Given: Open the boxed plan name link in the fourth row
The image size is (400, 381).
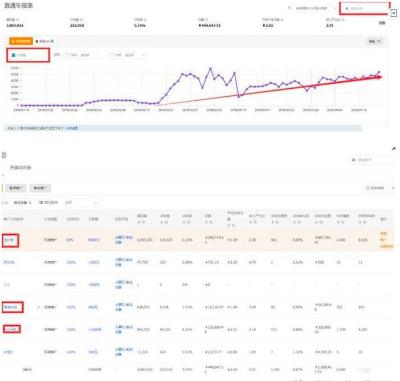Looking at the screenshot, I should pos(12,307).
